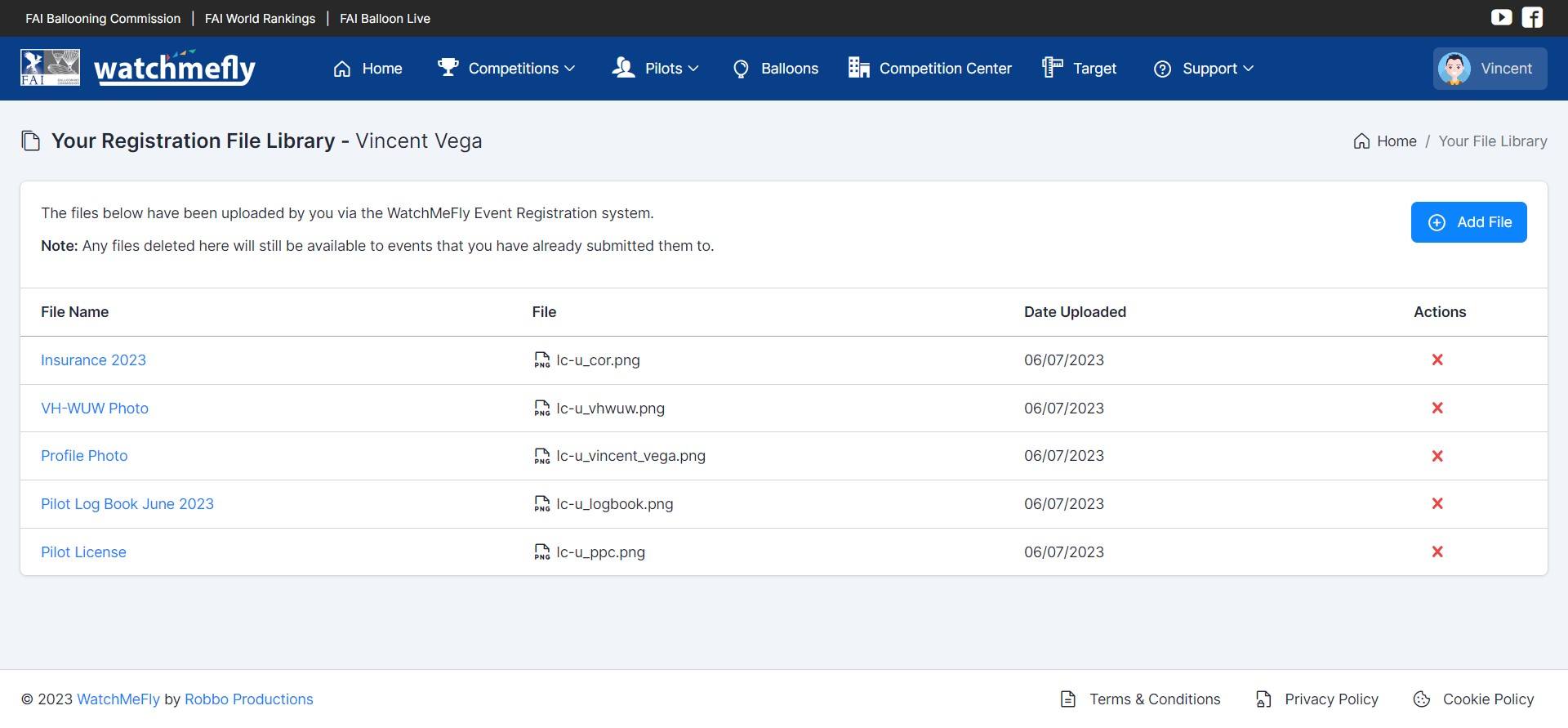Open the Facebook icon link
This screenshot has width=1568, height=728.
pyautogui.click(x=1532, y=17)
